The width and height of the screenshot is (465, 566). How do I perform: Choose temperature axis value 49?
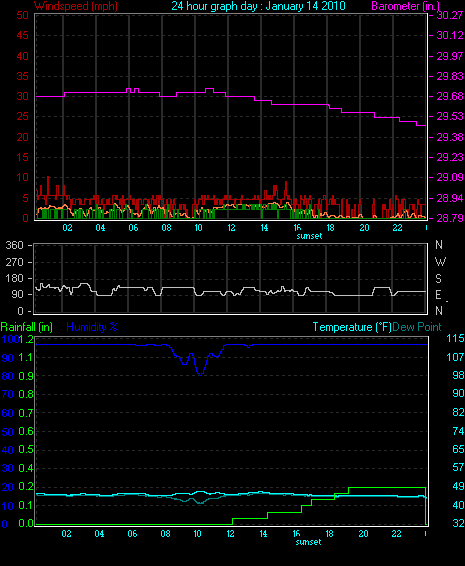tap(458, 487)
